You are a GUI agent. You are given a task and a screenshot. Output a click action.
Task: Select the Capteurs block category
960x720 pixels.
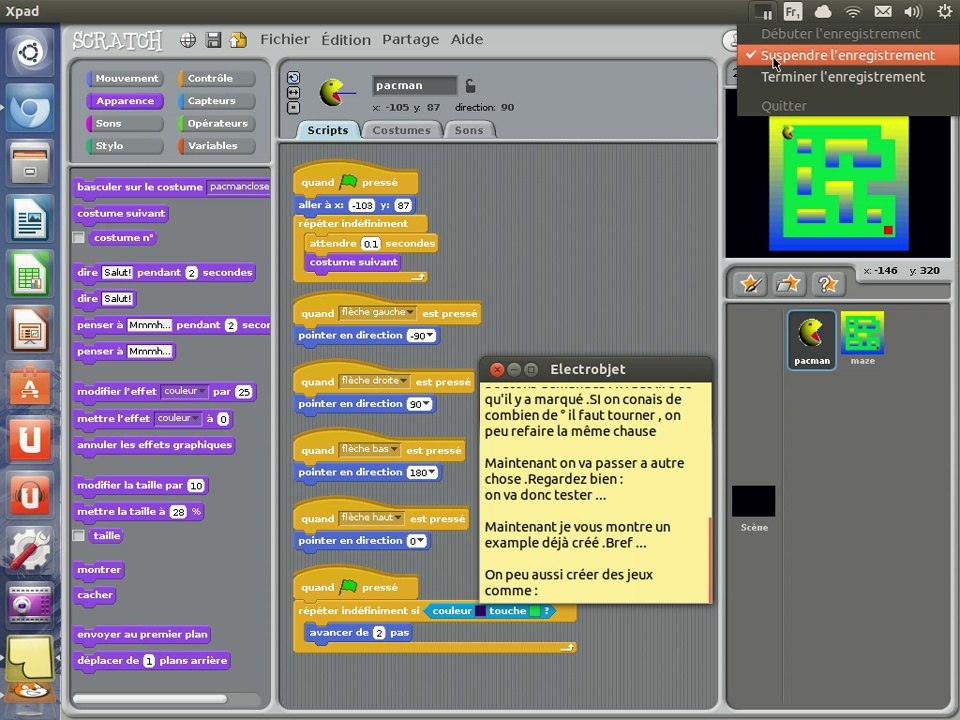(217, 101)
